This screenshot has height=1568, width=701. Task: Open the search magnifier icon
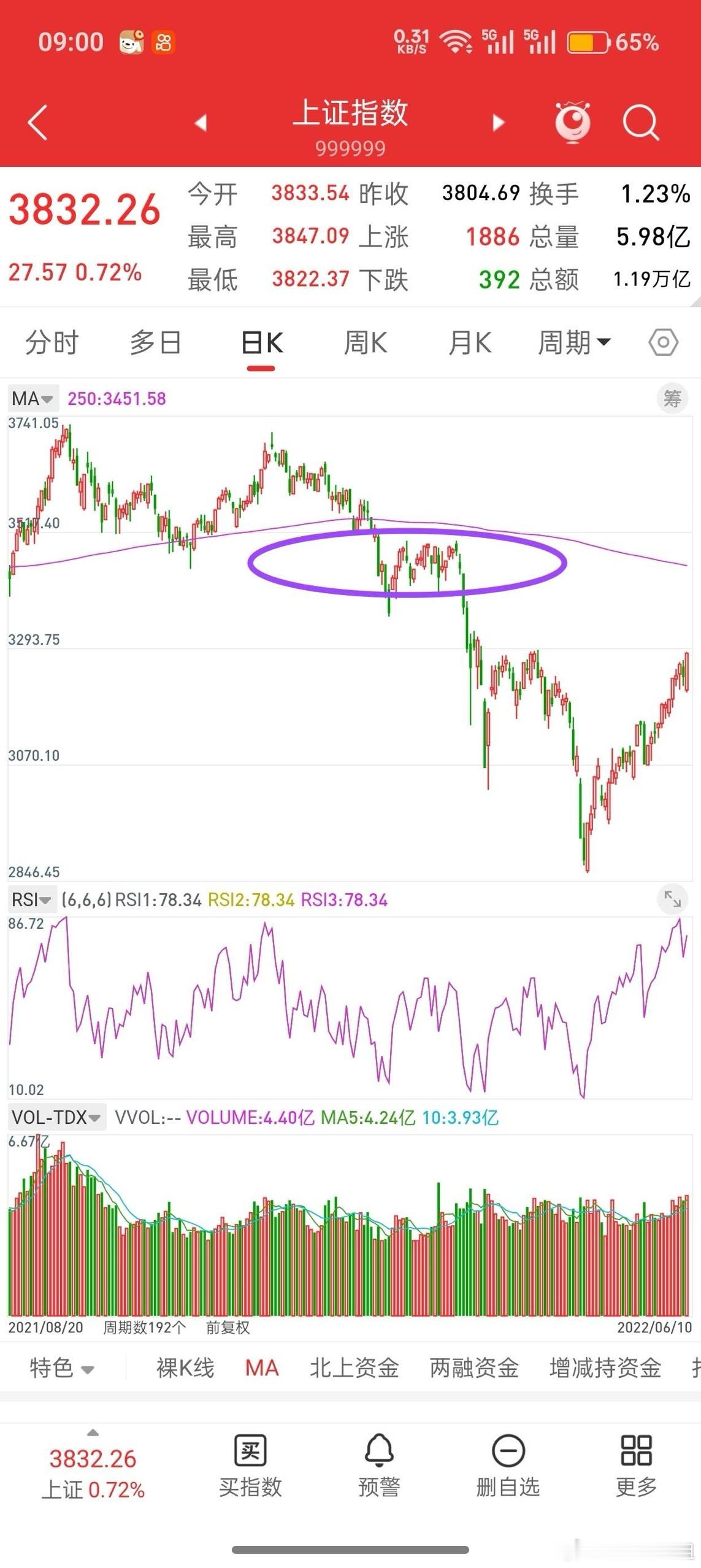[641, 123]
